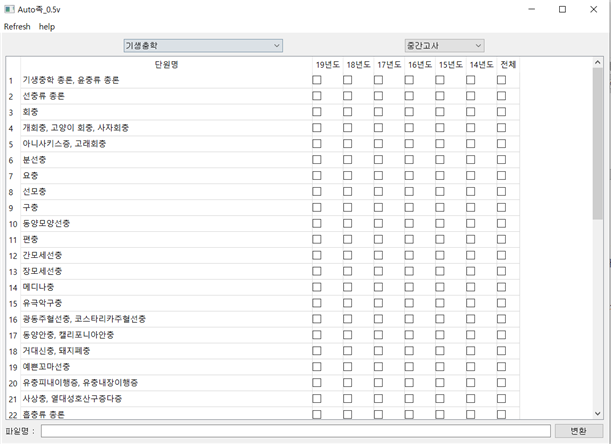
Task: Check 18년도 box for row 2 선충류 총론
Action: tap(348, 96)
